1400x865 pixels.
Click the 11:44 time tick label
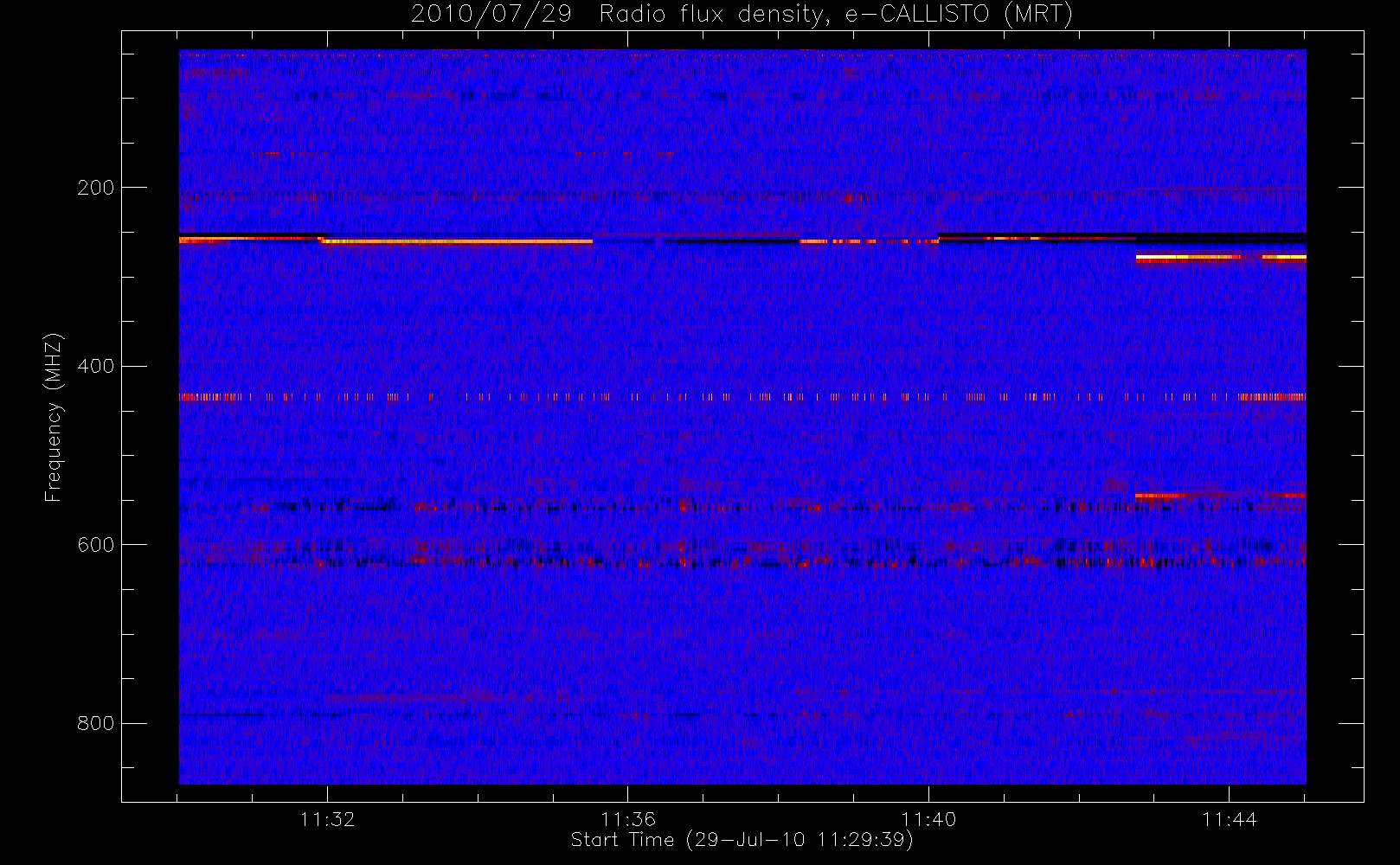pos(1230,819)
